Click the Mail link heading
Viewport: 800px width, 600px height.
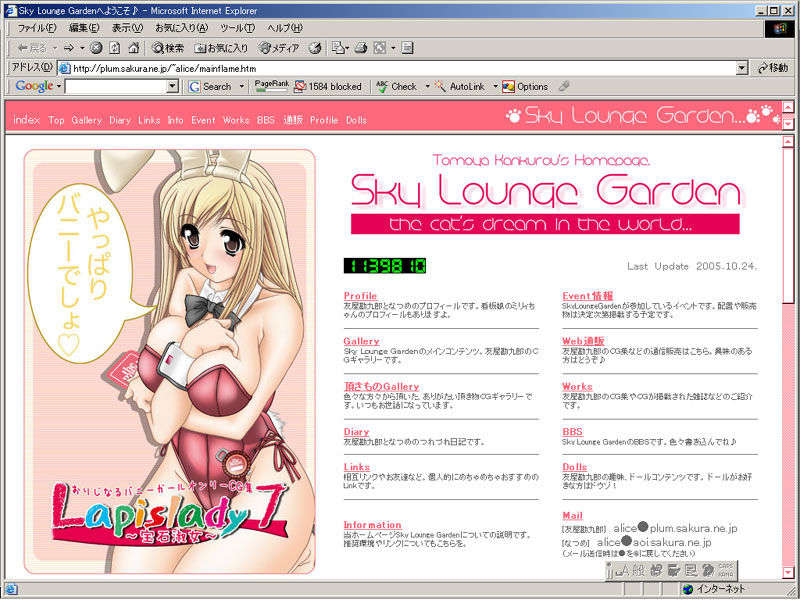point(572,516)
